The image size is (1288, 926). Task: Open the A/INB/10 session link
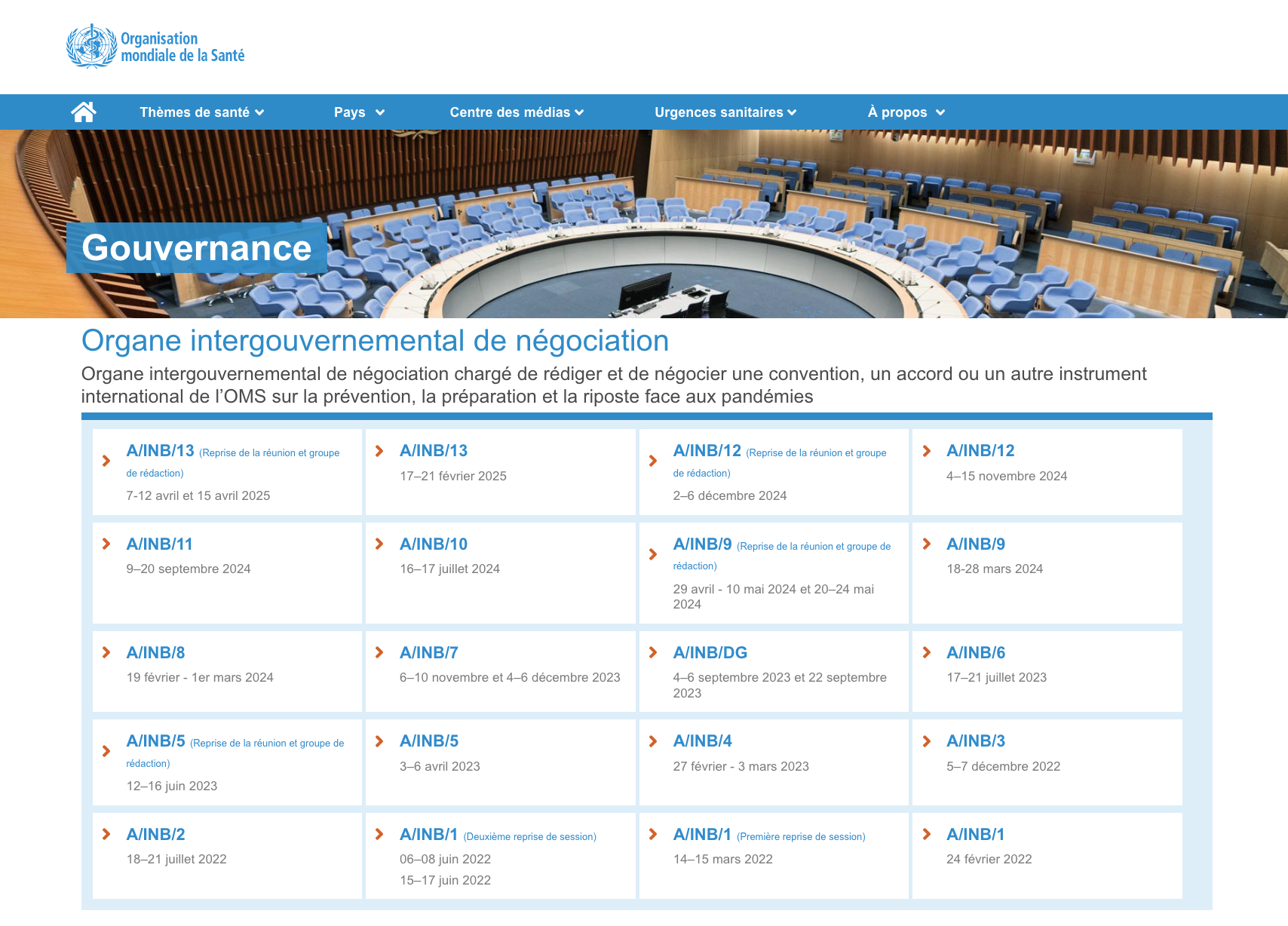(434, 544)
